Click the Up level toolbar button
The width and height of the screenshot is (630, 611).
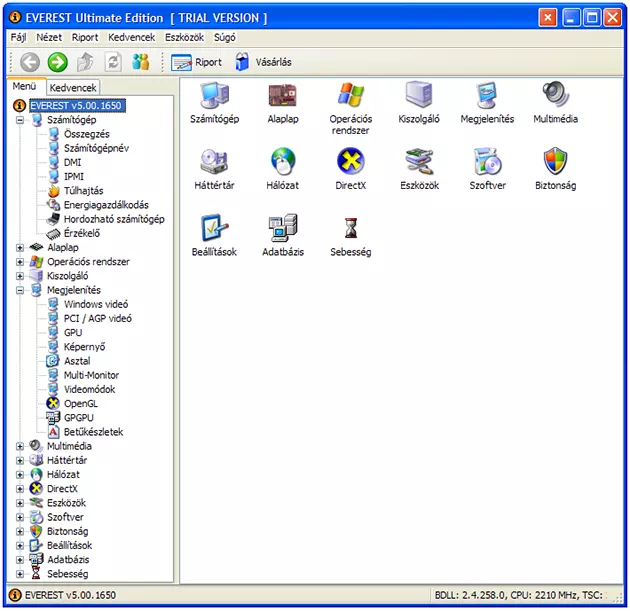click(x=85, y=62)
